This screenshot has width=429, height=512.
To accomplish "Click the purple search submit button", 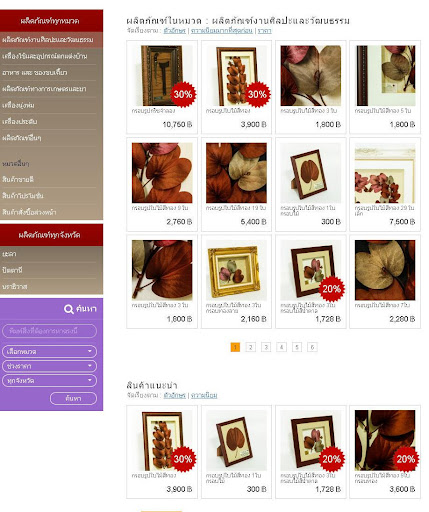I will point(73,398).
